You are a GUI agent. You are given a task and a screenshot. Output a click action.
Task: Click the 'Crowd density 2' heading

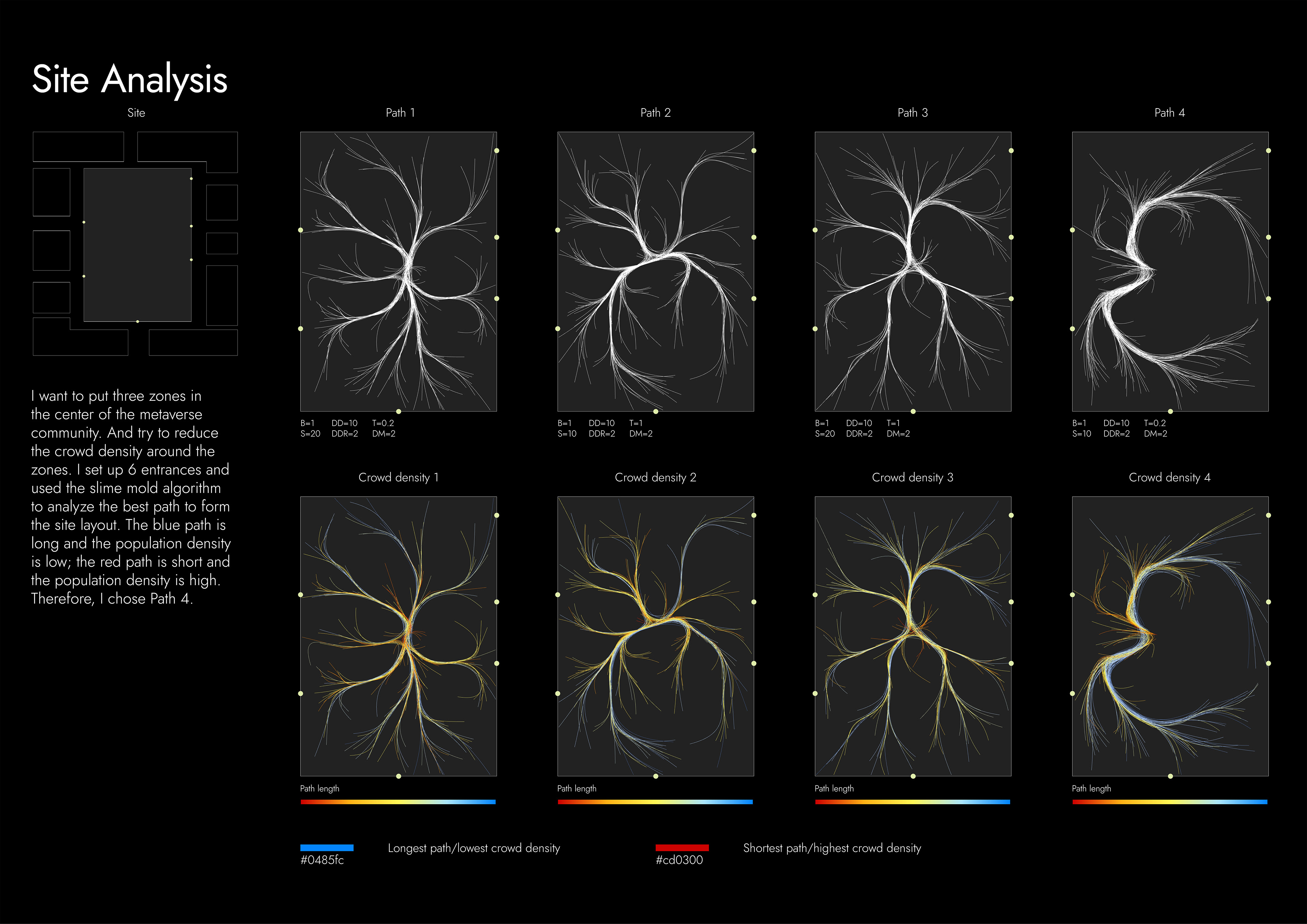coord(655,478)
